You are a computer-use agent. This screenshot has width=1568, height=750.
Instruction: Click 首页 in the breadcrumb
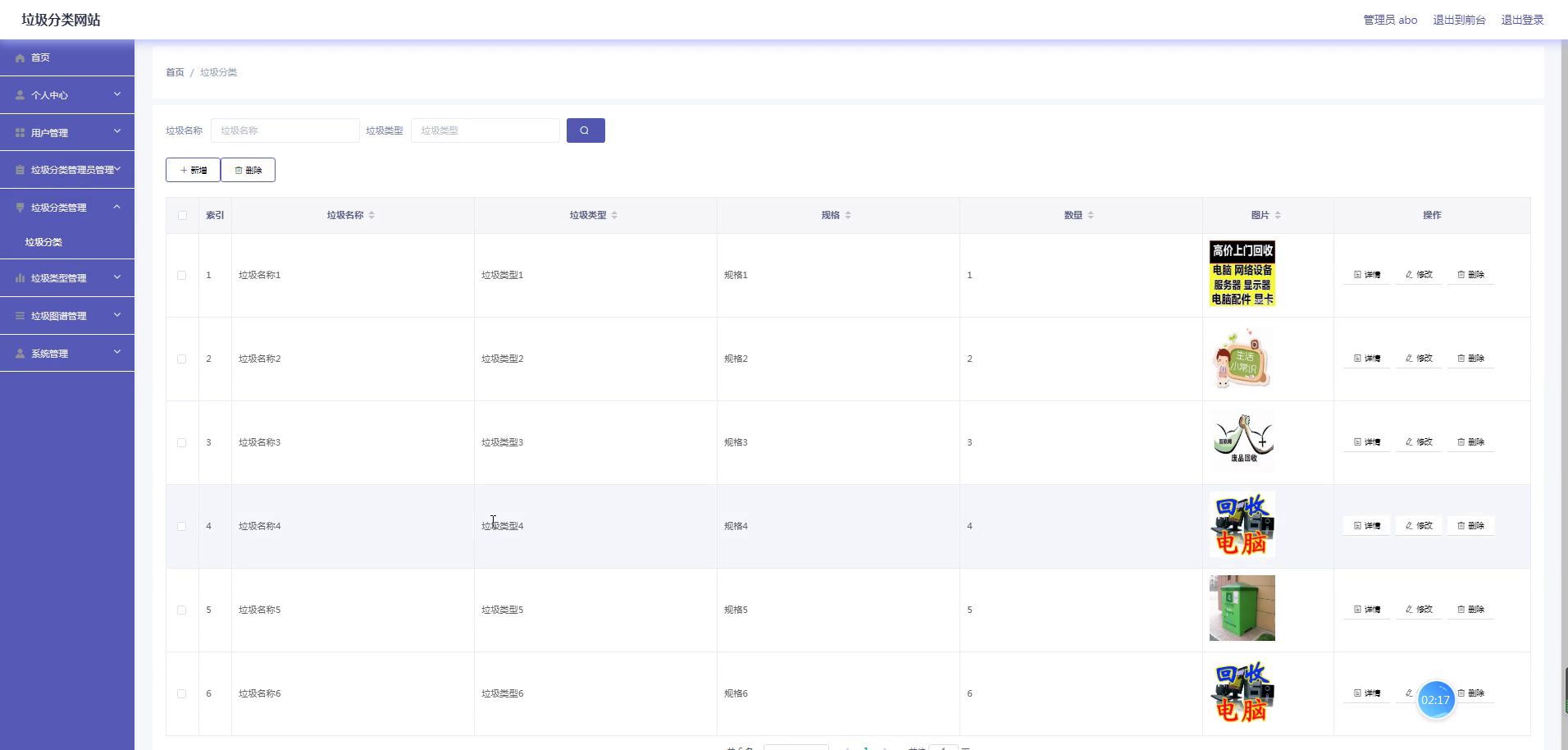(x=175, y=72)
